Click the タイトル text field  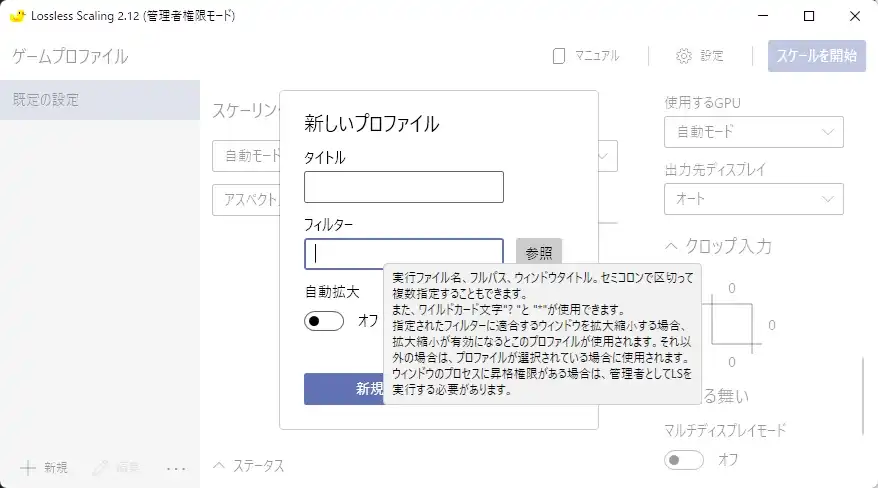[x=403, y=187]
